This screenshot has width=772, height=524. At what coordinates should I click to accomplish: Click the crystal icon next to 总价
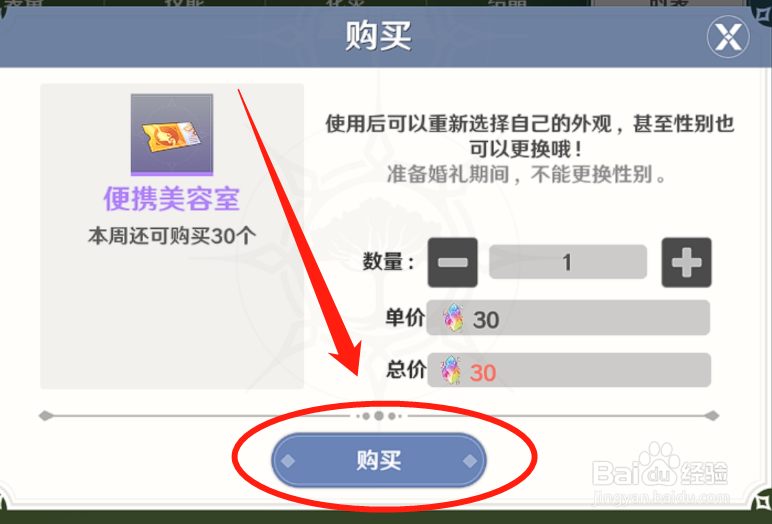(x=450, y=370)
